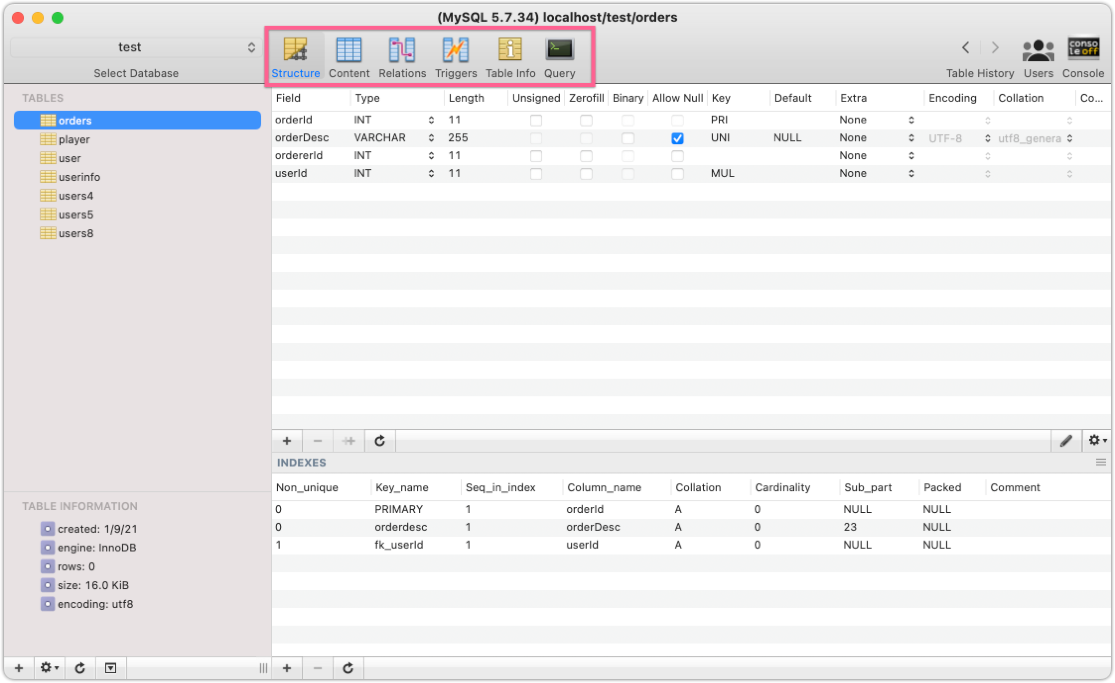The width and height of the screenshot is (1115, 683).
Task: Go forward in Table History
Action: pos(995,48)
